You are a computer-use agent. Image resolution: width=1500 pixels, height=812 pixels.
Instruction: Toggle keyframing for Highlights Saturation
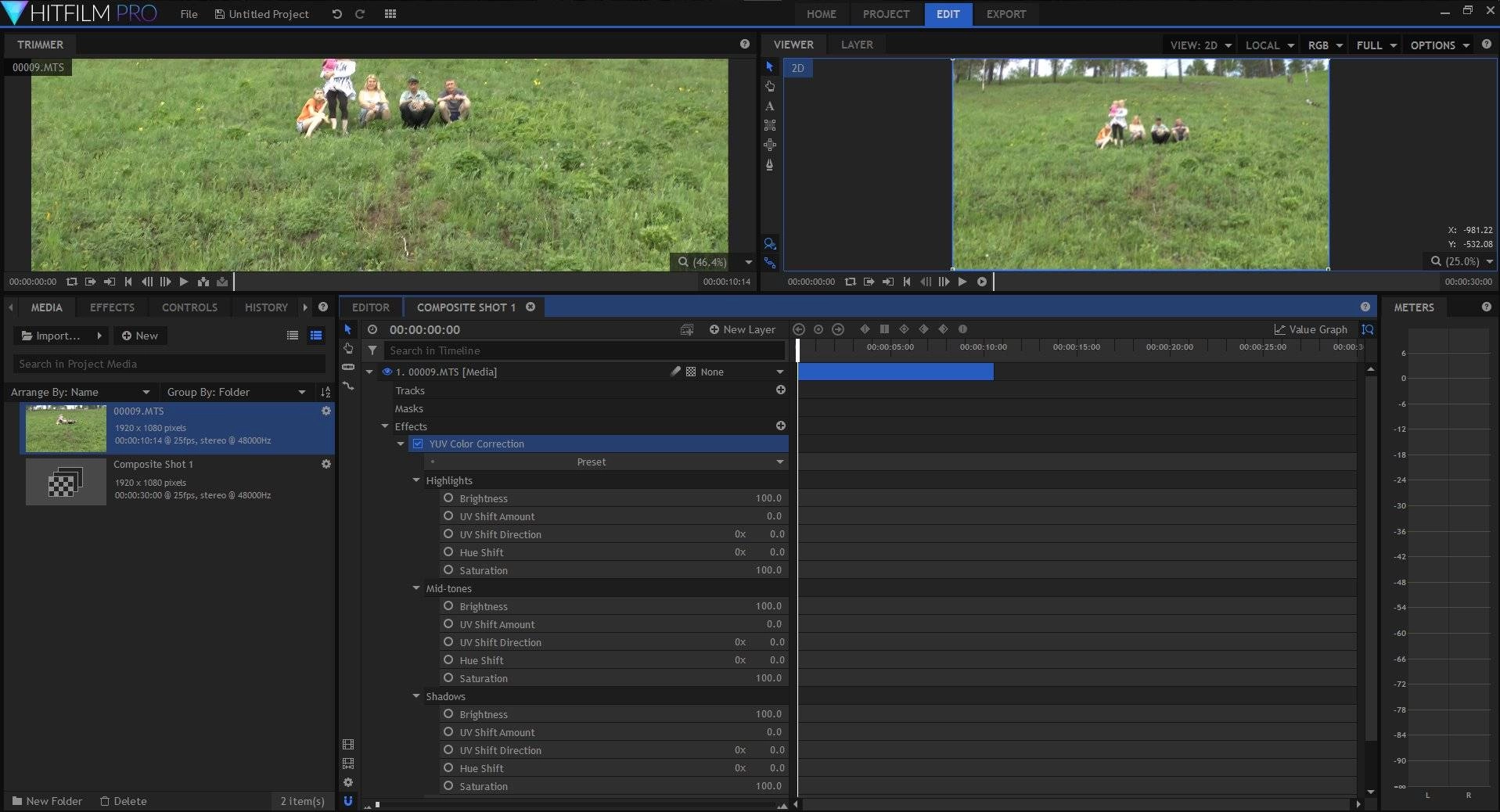pos(448,569)
